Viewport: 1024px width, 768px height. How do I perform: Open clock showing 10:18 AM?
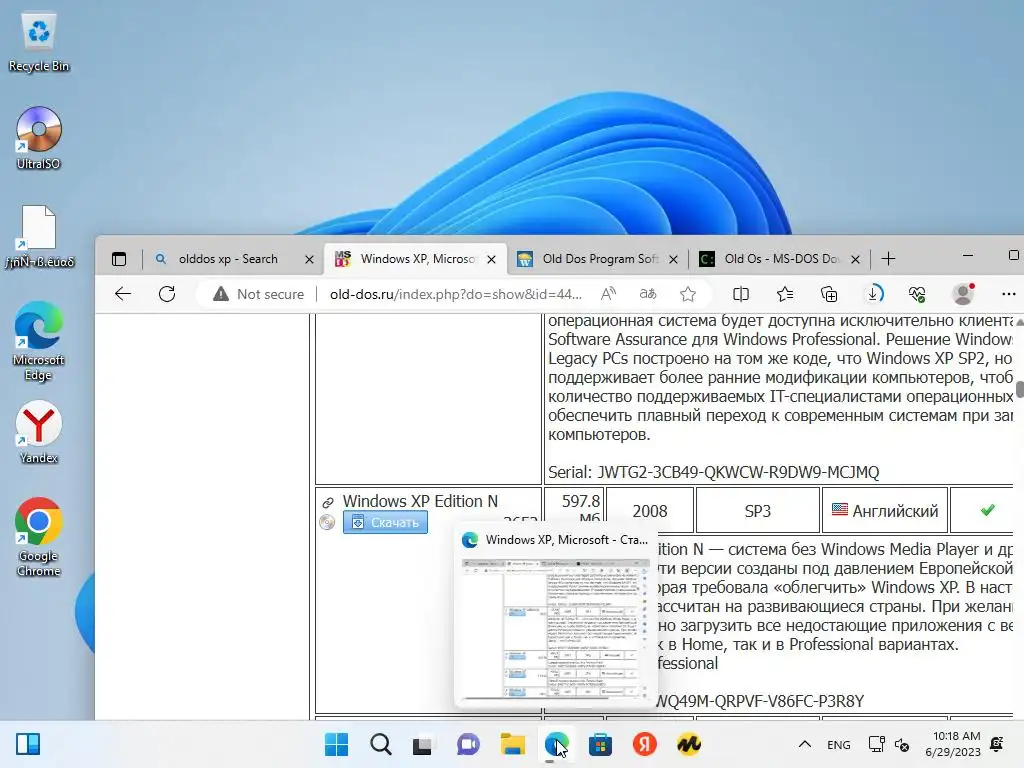click(x=953, y=744)
